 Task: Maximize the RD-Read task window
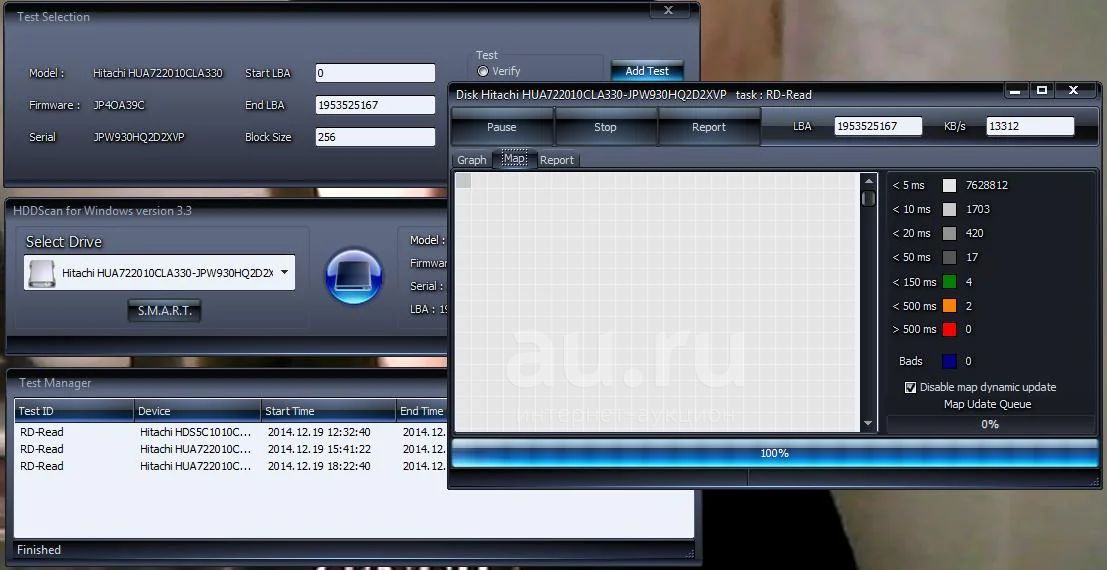tap(1041, 90)
